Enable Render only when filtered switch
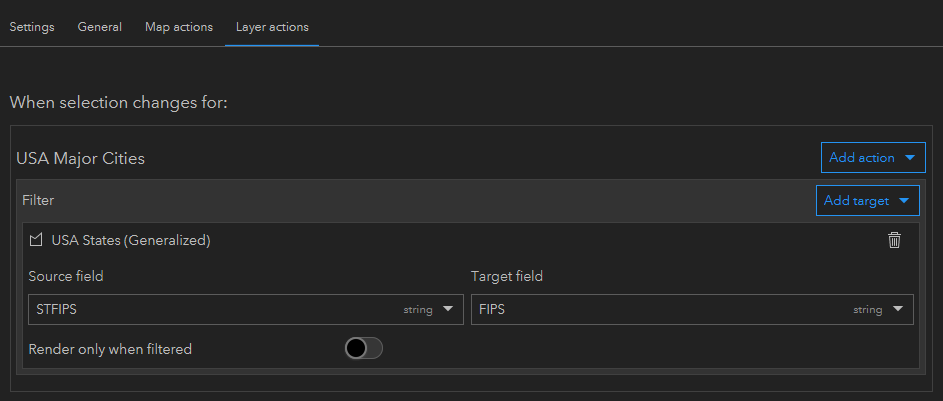The width and height of the screenshot is (943, 401). click(x=363, y=349)
